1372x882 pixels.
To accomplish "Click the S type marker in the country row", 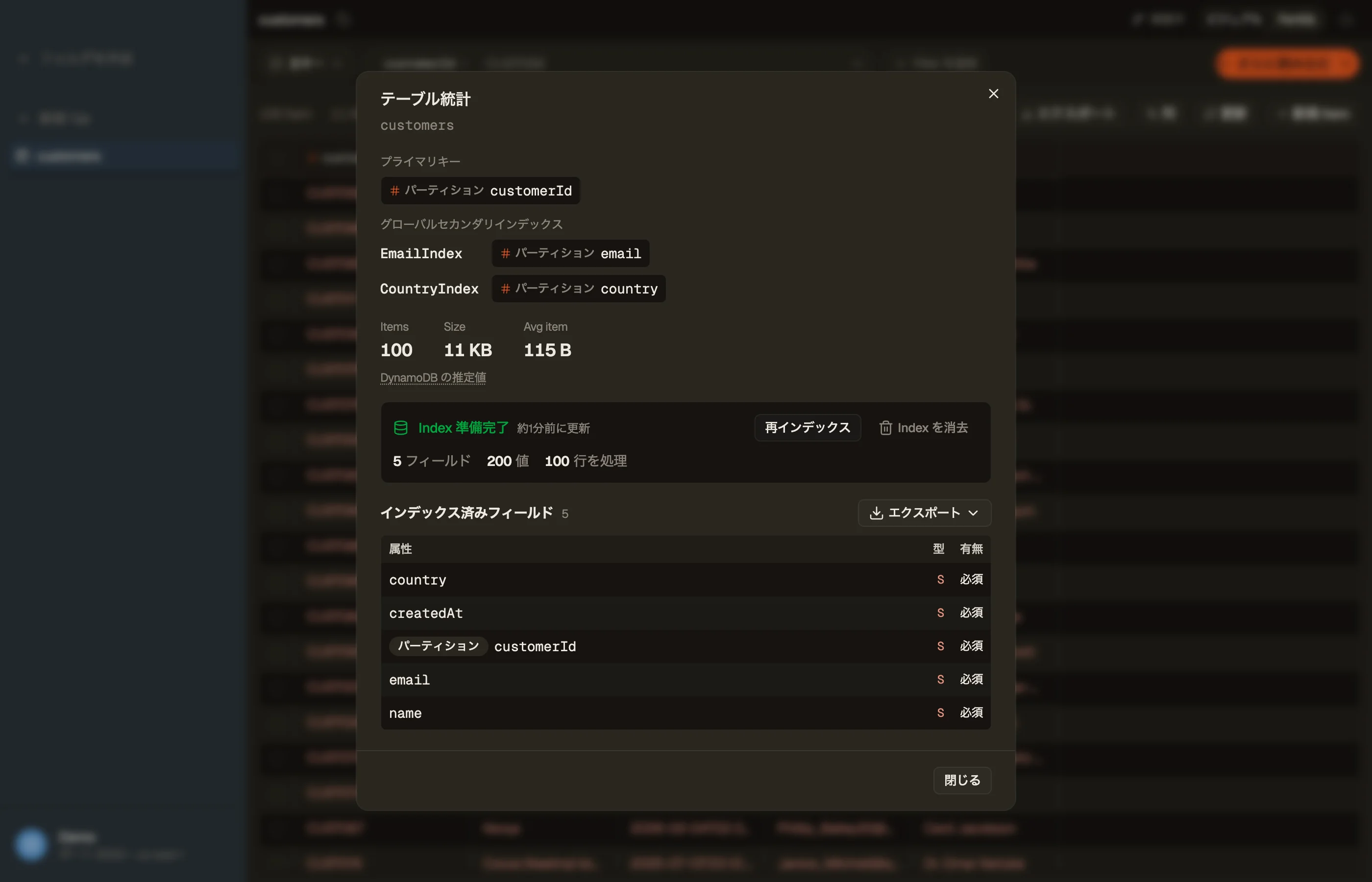I will tap(940, 580).
